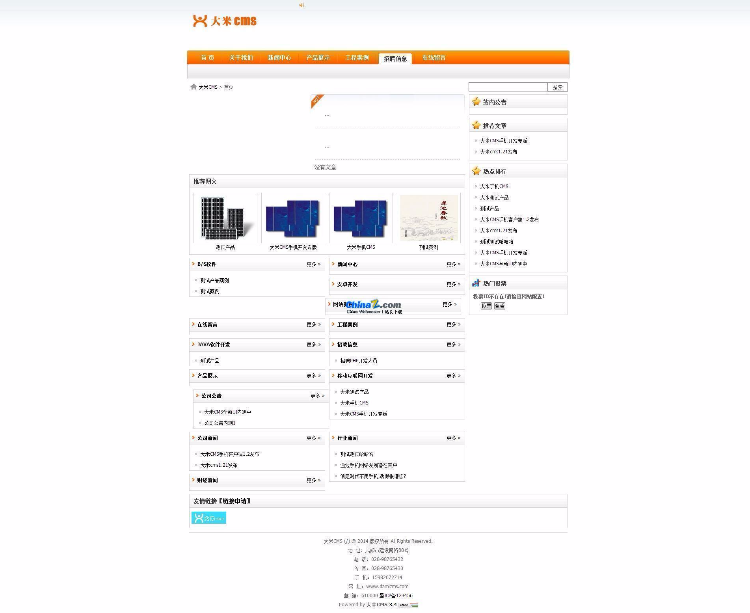Open the 产品展示 tab in the navigation bar
The image size is (750, 613).
(318, 58)
